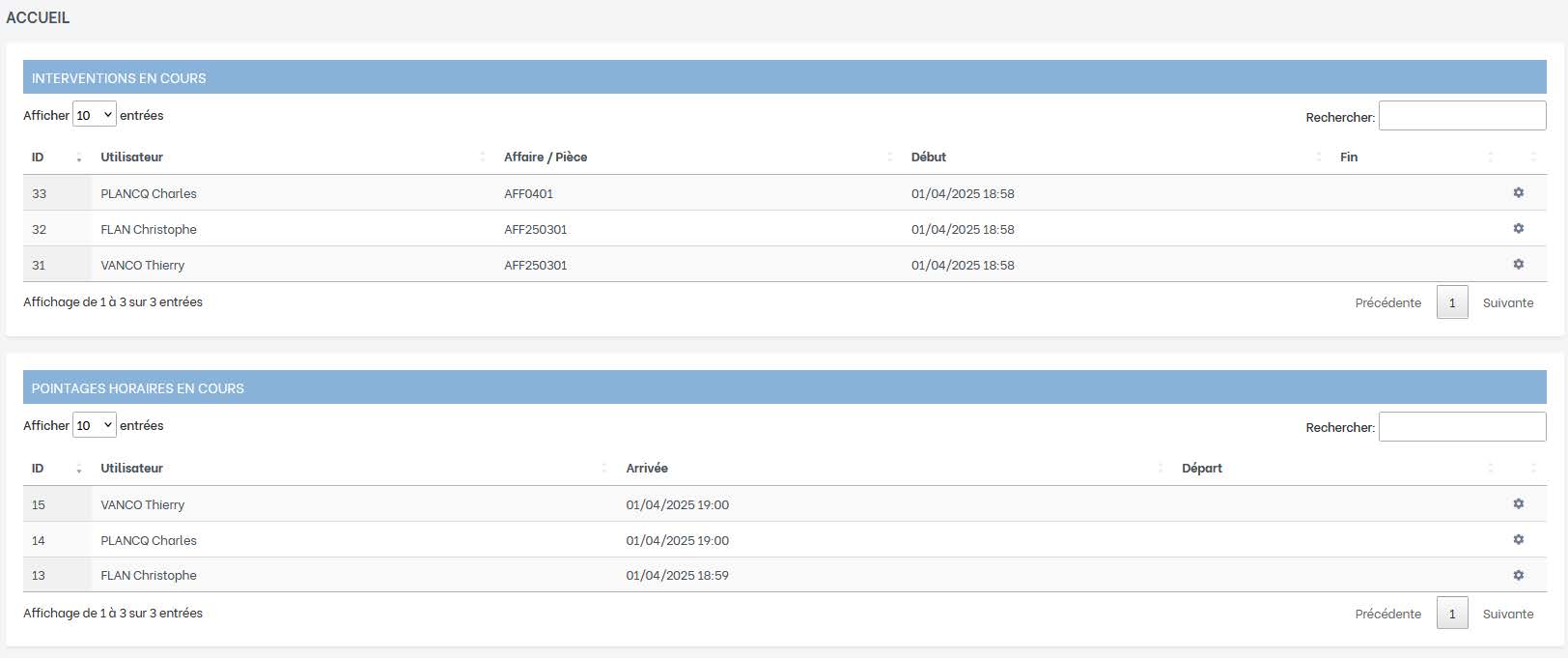The image size is (1568, 658).
Task: Click arrival time of pointage 14
Action: [677, 540]
